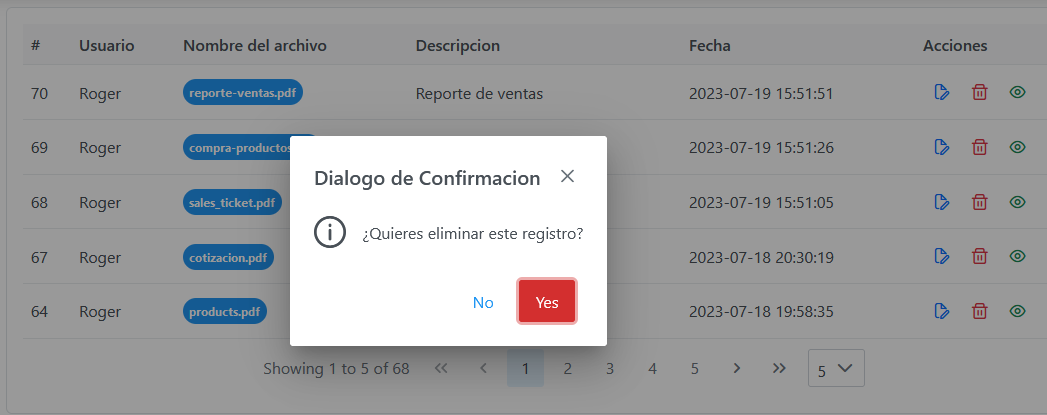Click the edit pencil icon in row 68
Viewport: 1047px width, 415px height.
click(x=941, y=201)
